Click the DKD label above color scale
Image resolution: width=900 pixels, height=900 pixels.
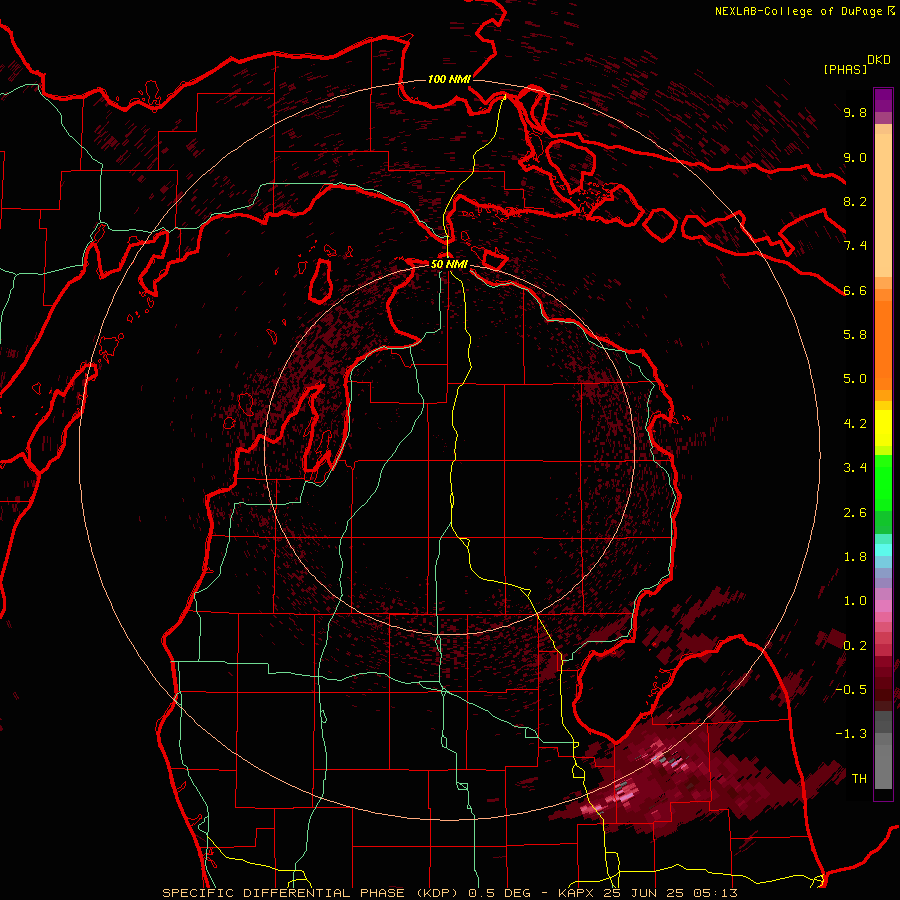point(879,60)
